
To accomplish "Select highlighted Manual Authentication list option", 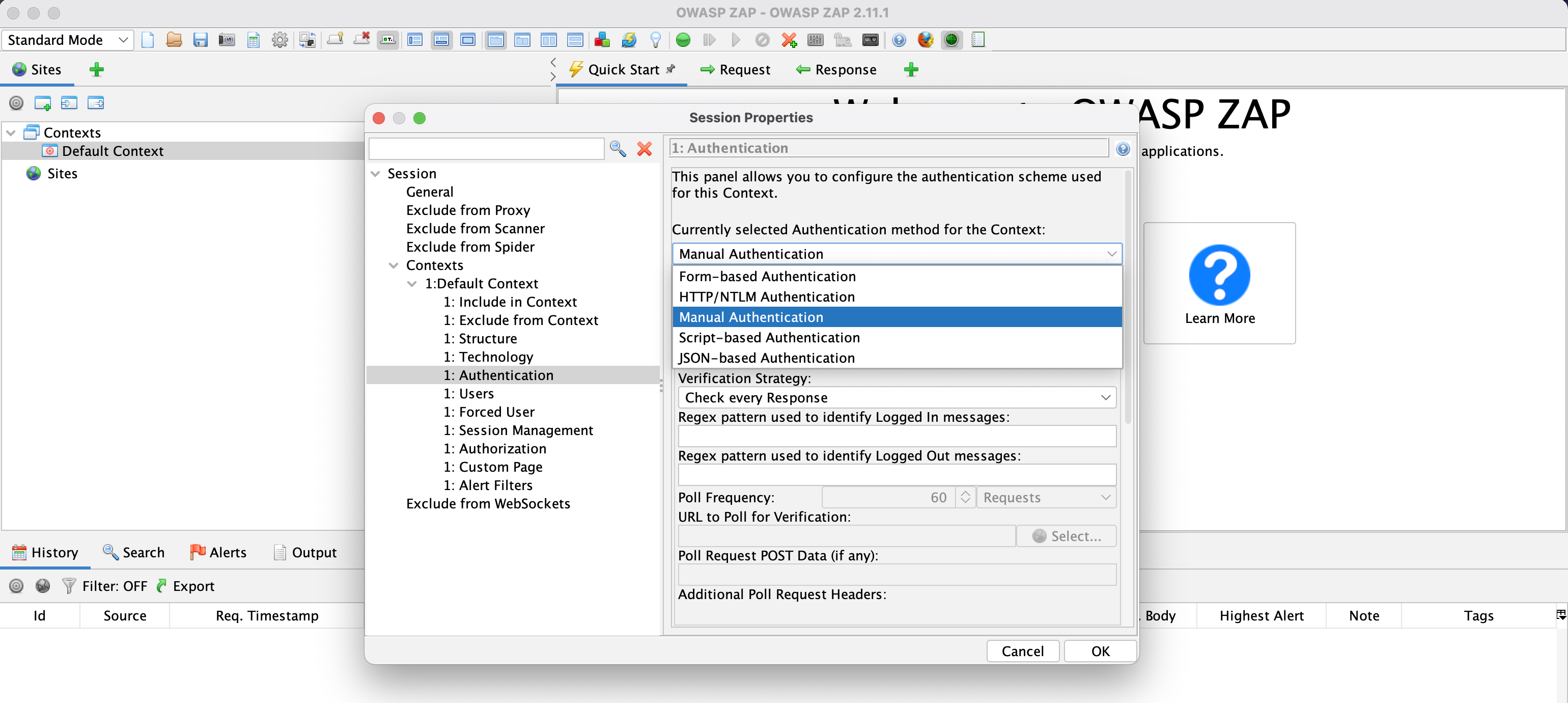I will click(896, 317).
